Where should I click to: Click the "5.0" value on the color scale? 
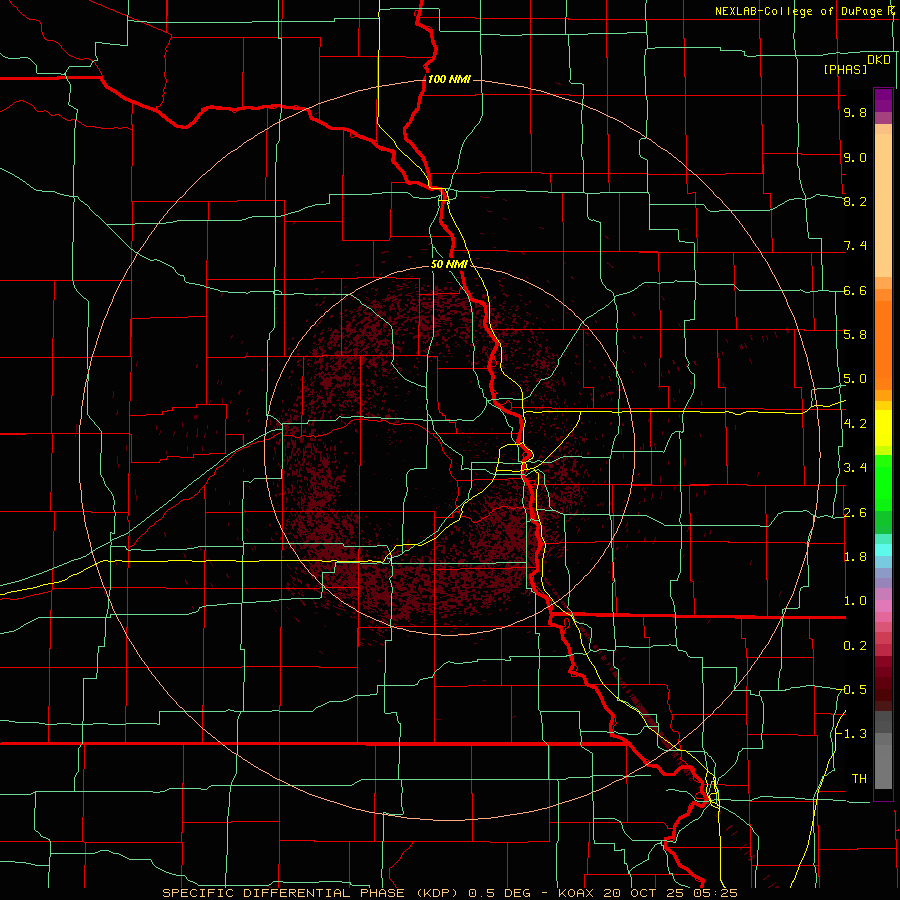click(855, 379)
